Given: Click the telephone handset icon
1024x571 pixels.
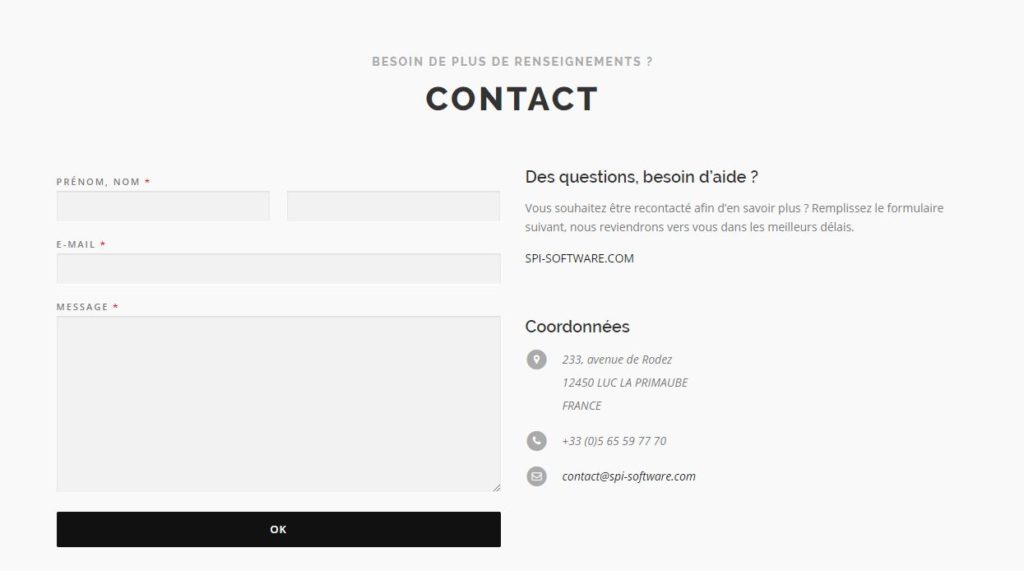Looking at the screenshot, I should (536, 441).
